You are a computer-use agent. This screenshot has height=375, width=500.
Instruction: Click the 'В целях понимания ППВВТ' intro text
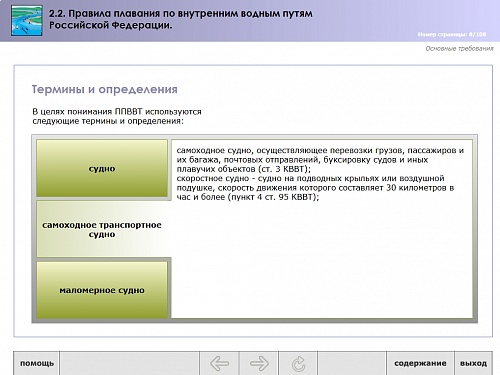tap(117, 116)
